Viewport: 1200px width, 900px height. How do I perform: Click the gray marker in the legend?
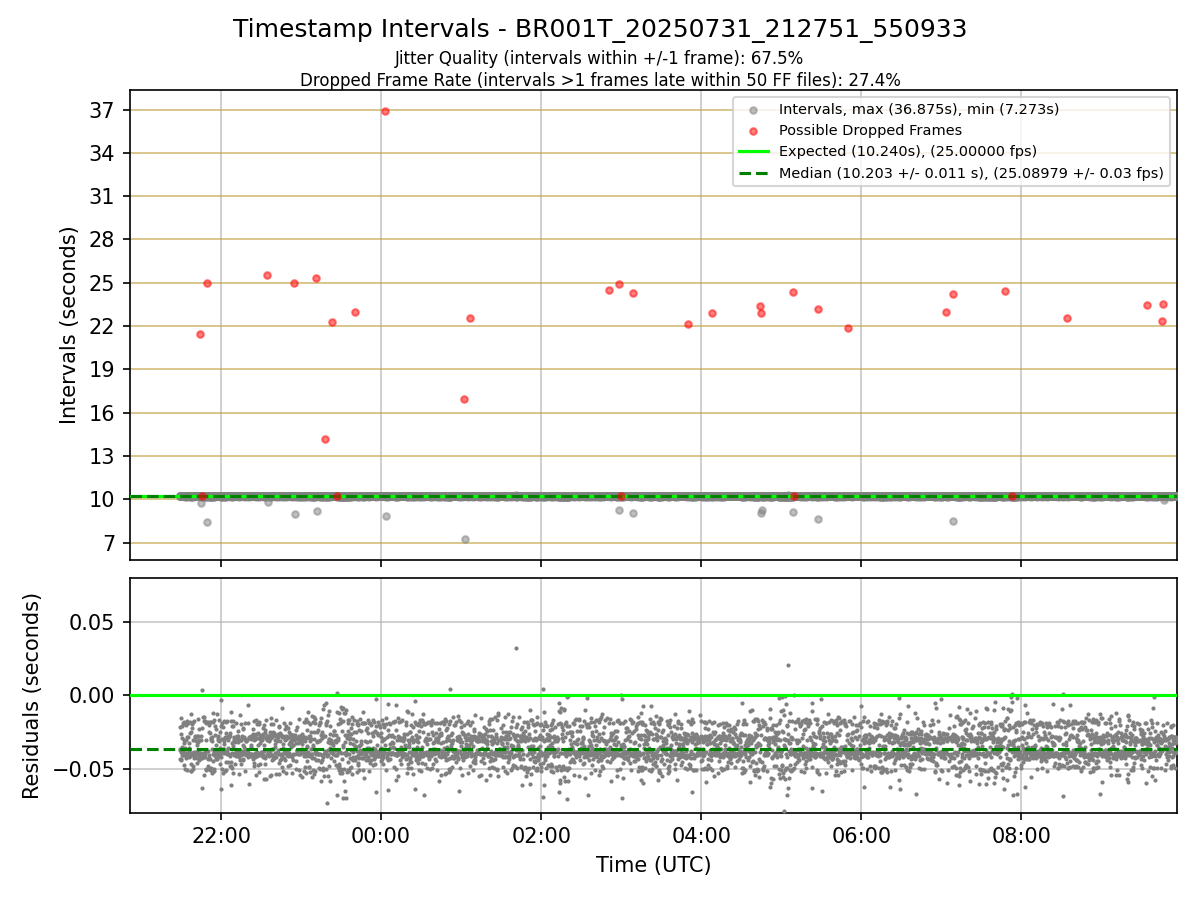(x=754, y=110)
